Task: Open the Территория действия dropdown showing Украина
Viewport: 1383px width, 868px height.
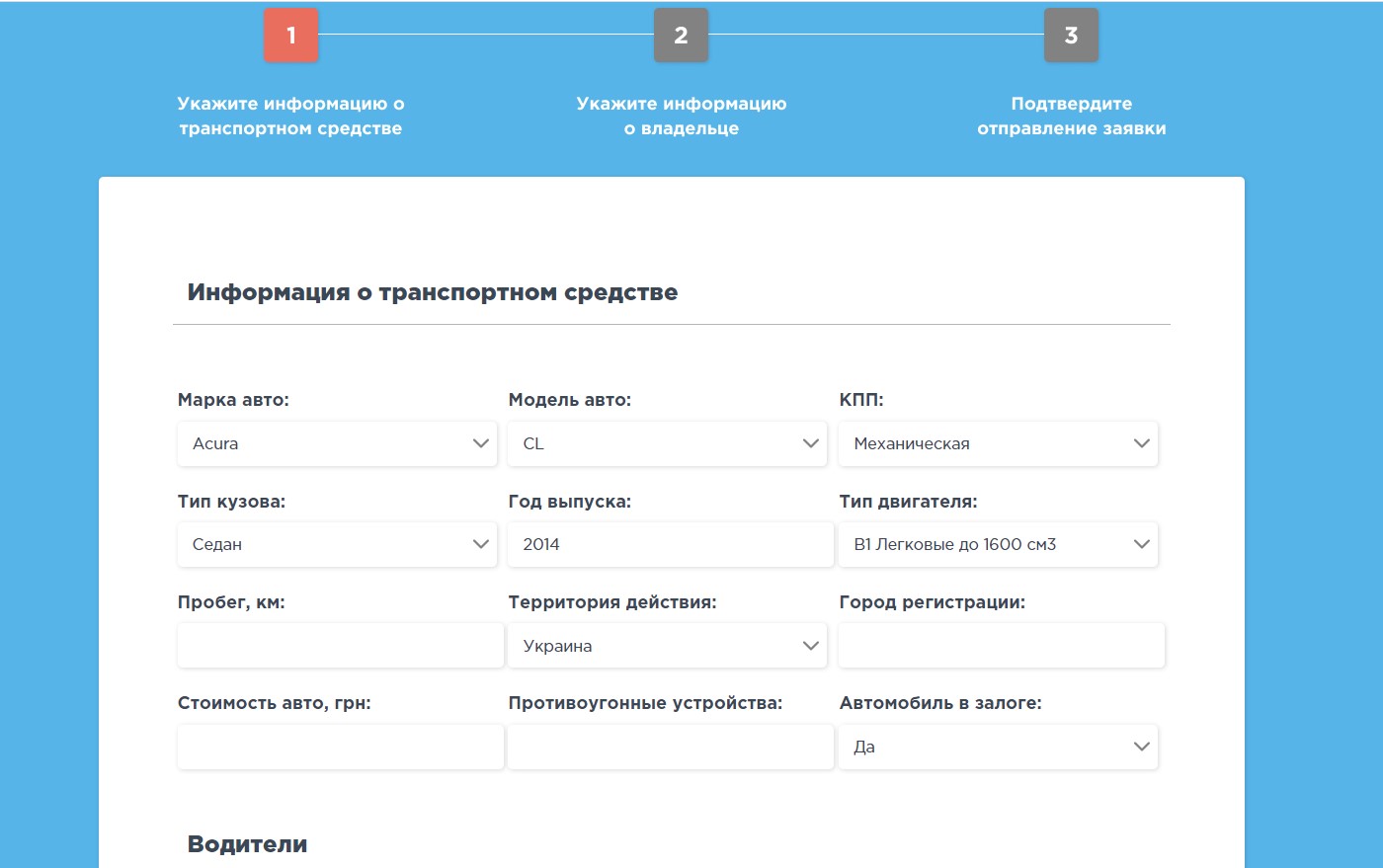Action: click(667, 646)
